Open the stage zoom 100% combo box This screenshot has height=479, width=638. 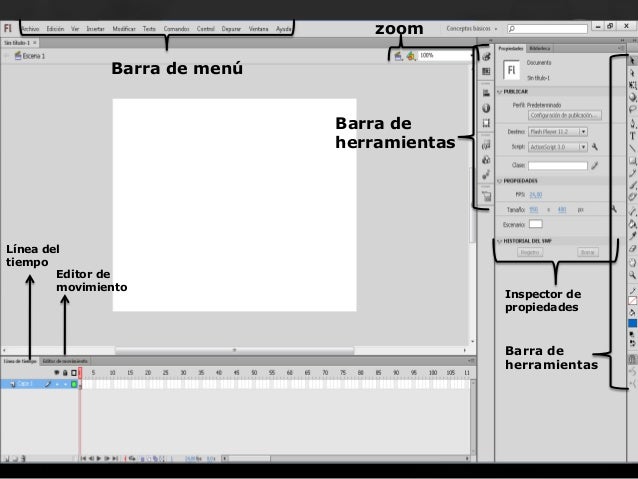click(x=445, y=55)
